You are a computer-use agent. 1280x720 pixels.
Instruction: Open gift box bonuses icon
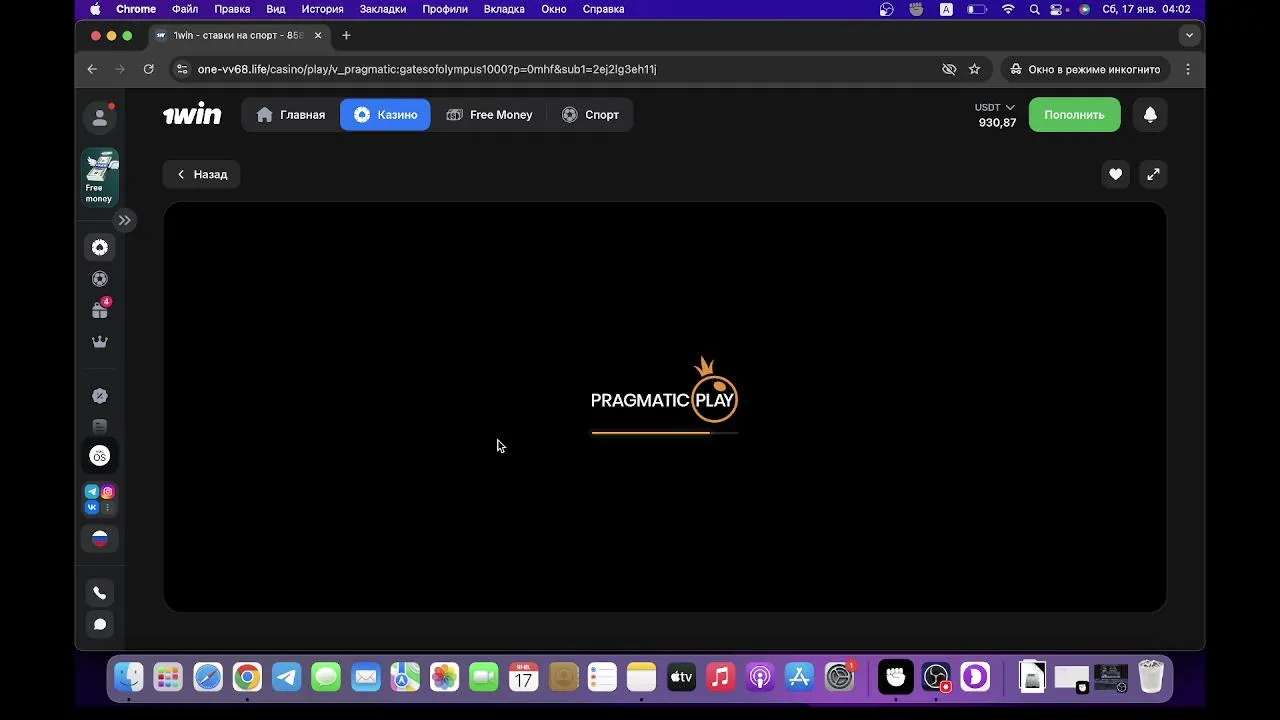[100, 310]
